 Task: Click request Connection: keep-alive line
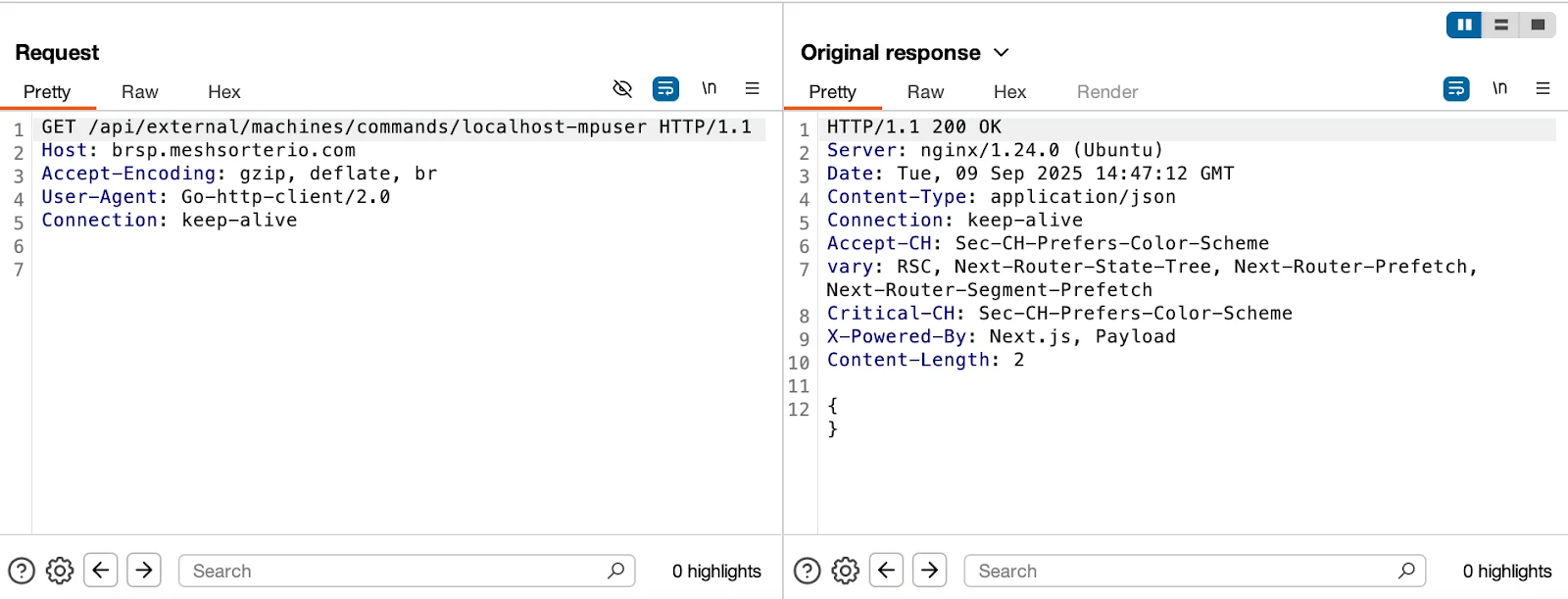tap(169, 221)
